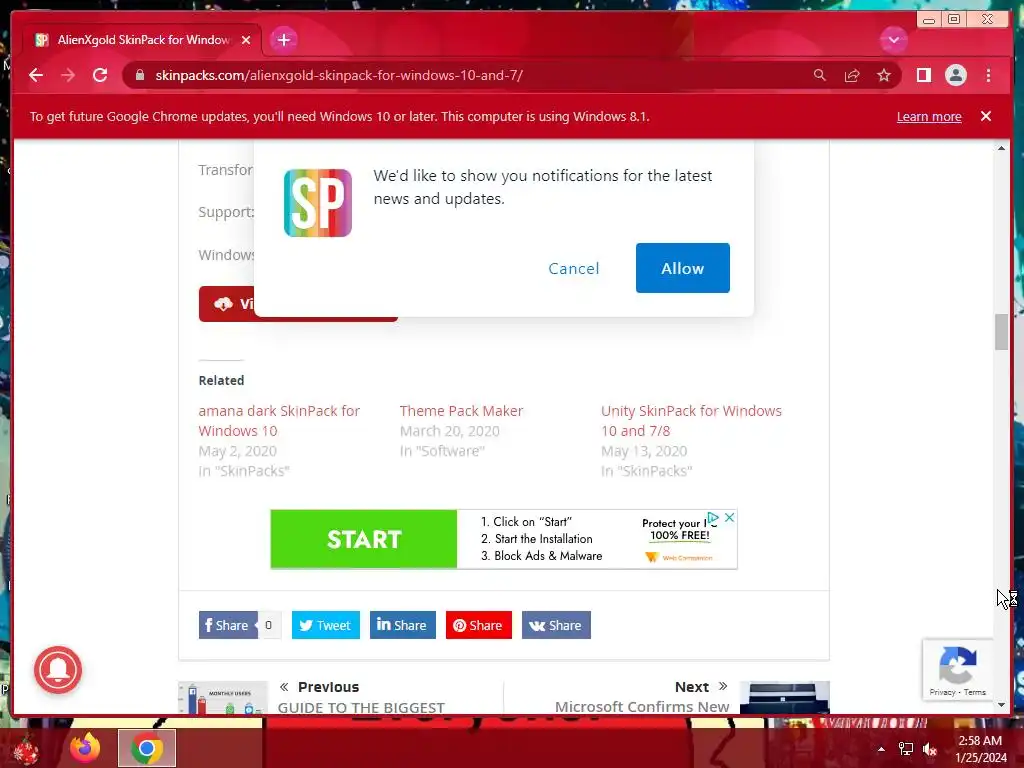Go to Next post link
Viewport: 1024px width, 768px height.
642,697
